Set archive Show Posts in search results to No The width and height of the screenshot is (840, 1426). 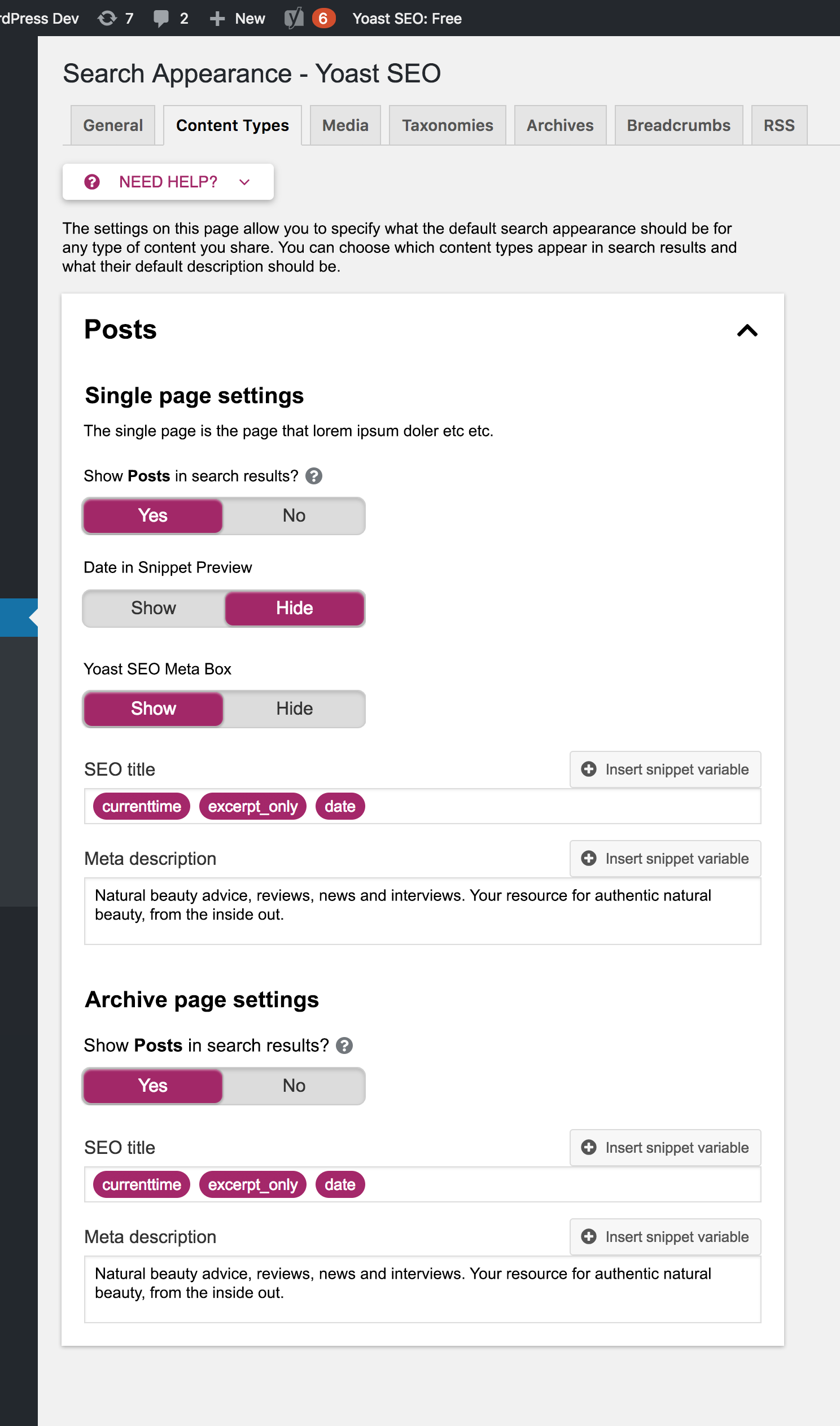click(x=294, y=1086)
